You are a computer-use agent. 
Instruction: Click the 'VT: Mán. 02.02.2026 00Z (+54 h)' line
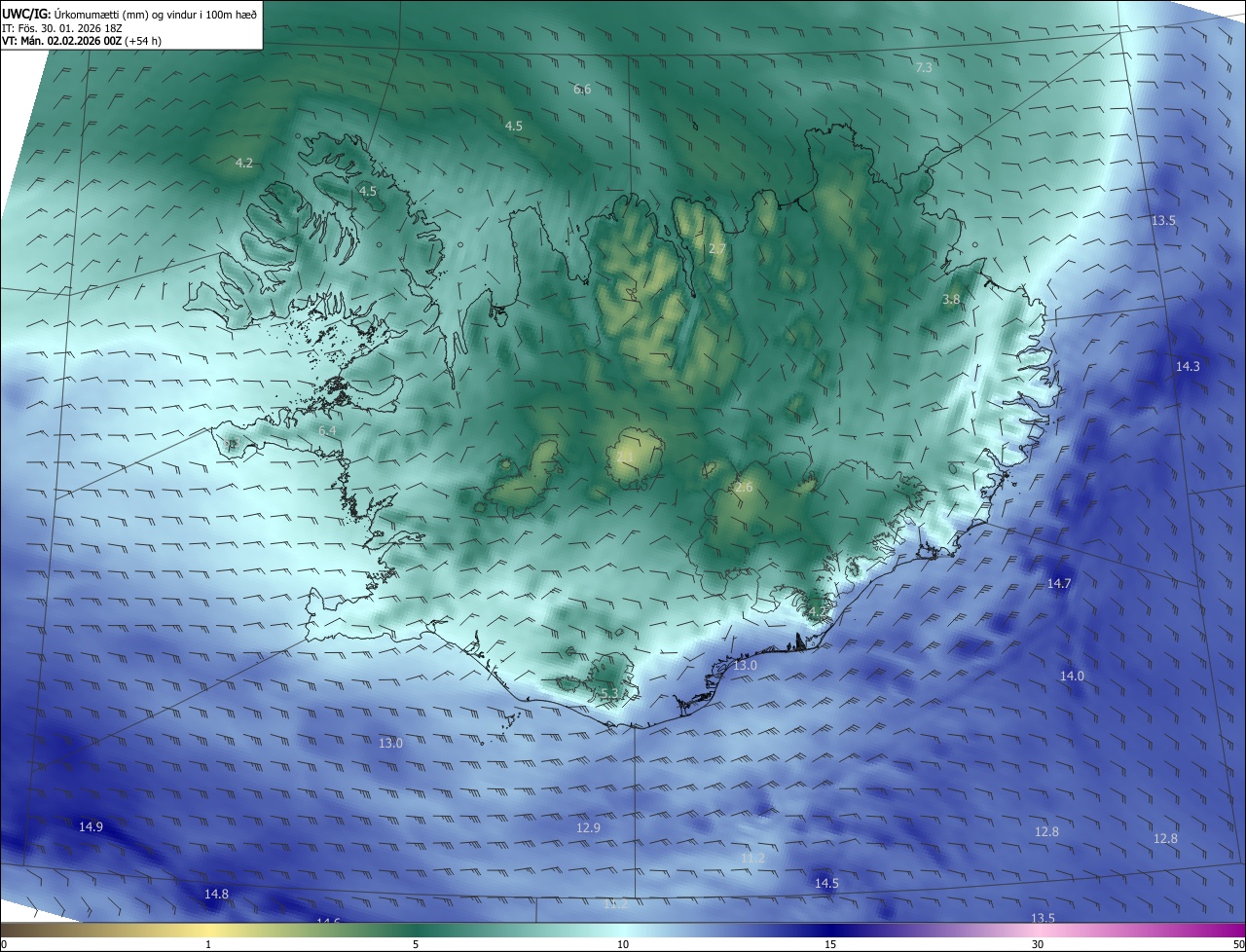(82, 40)
